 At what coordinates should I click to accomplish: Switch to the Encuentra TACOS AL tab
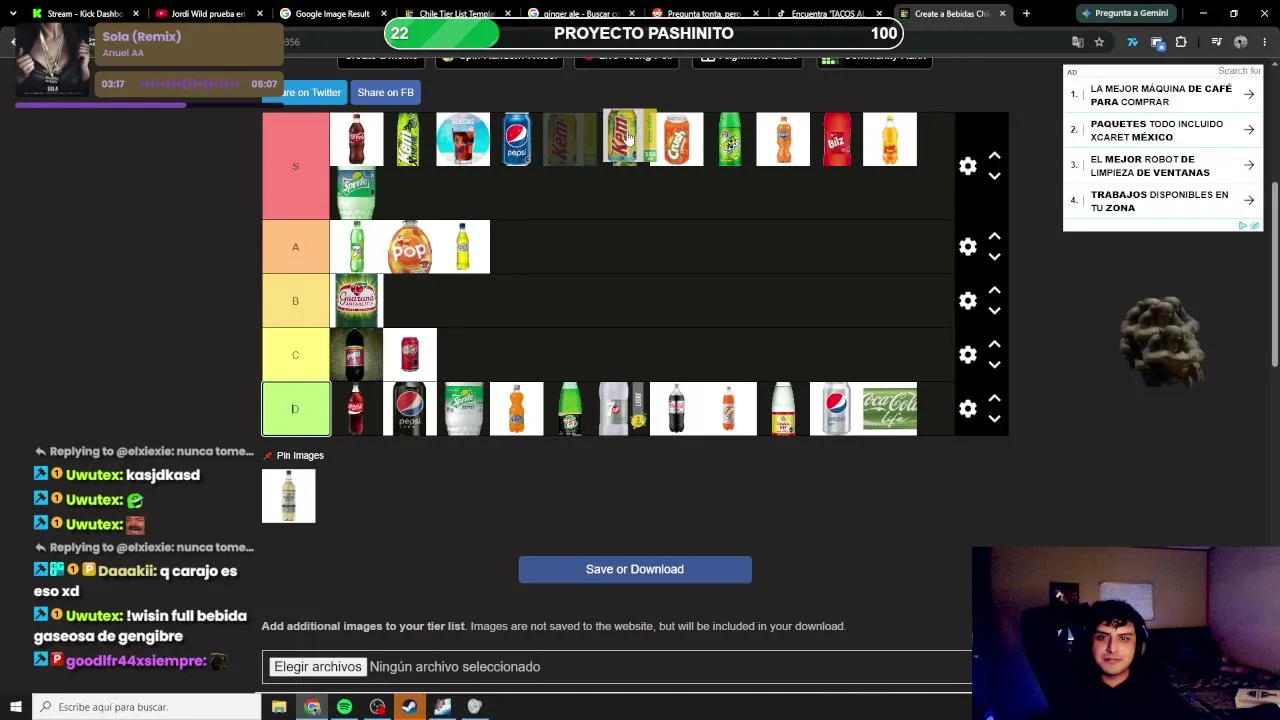[x=828, y=14]
